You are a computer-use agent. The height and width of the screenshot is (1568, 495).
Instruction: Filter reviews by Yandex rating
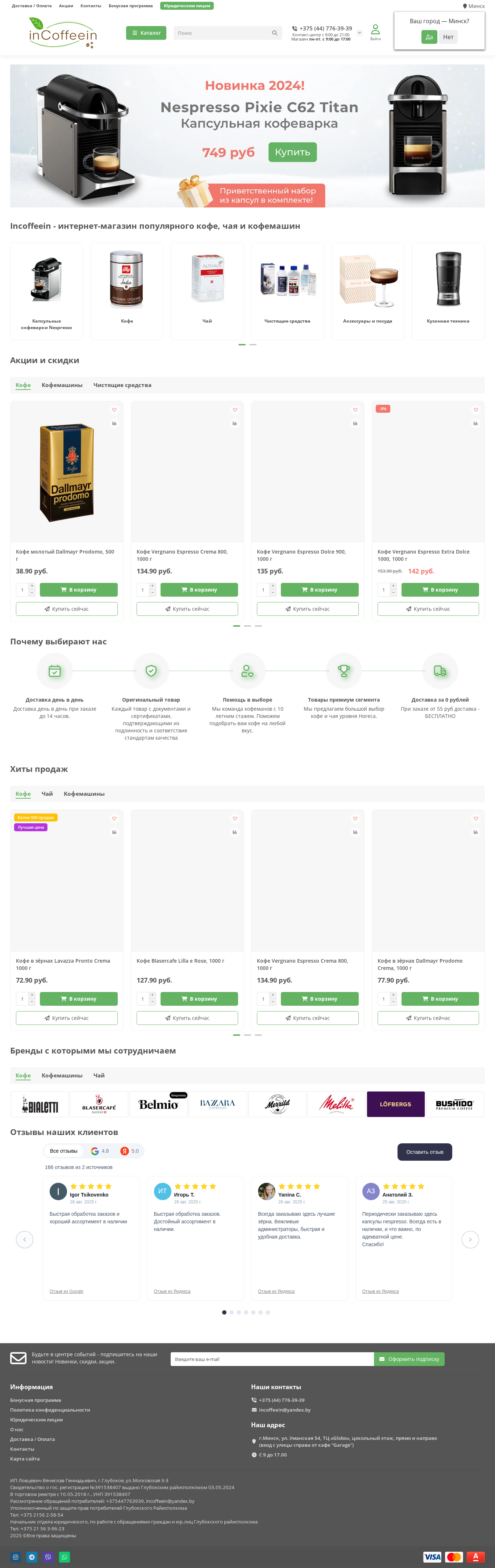click(x=130, y=1151)
